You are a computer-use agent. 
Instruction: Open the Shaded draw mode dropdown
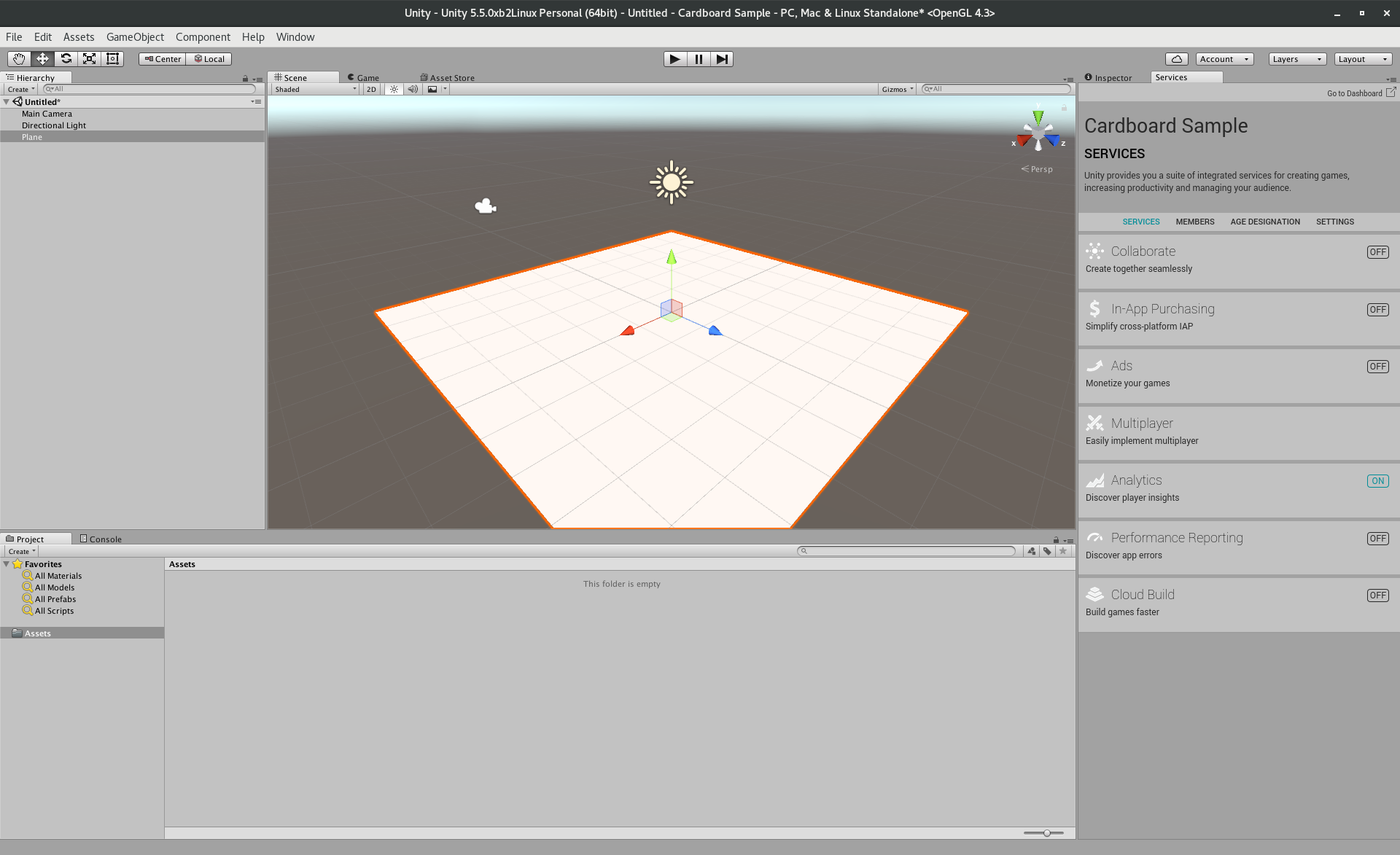315,89
